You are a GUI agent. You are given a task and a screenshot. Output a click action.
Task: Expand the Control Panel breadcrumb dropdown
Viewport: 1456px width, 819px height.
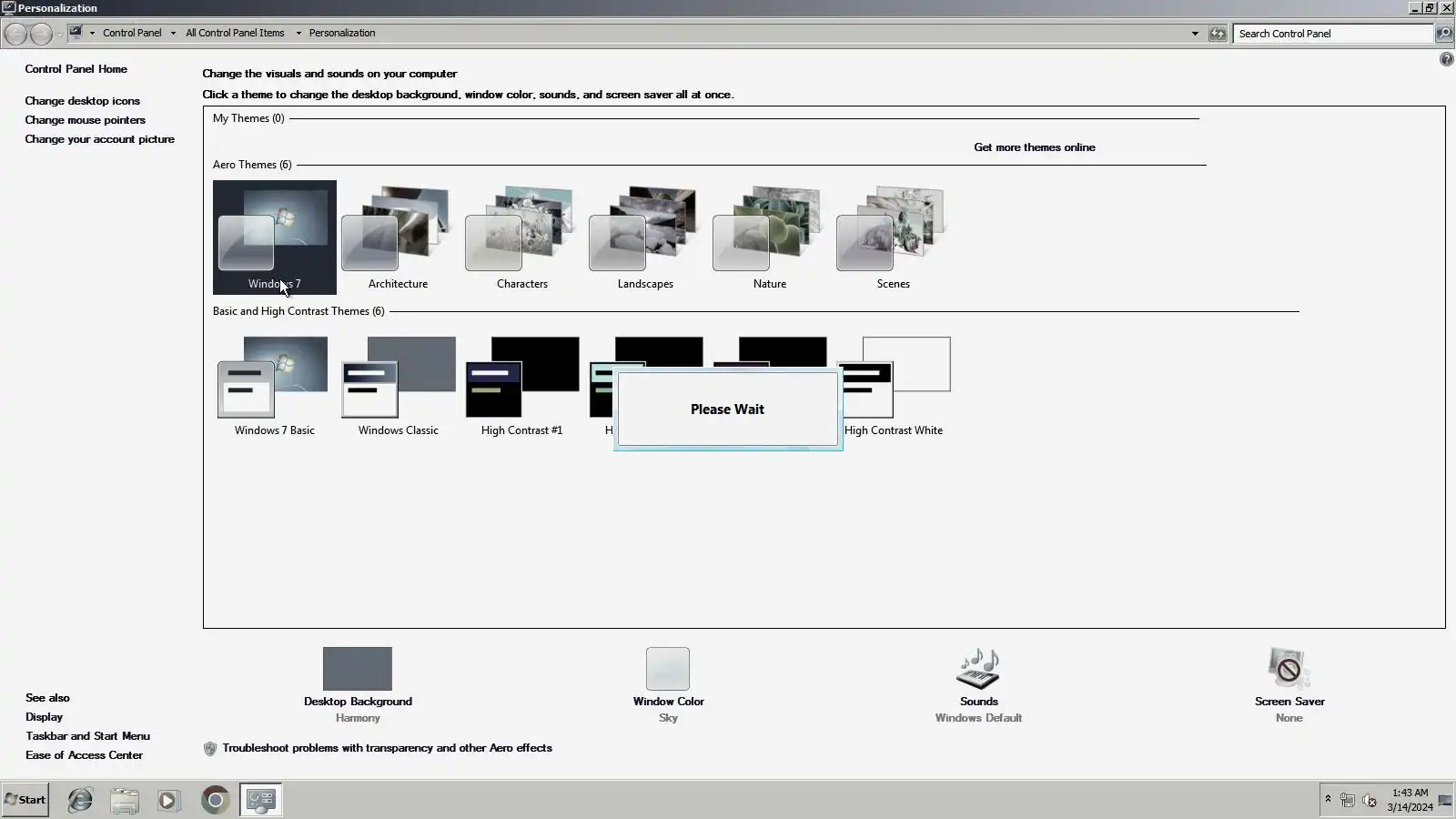tap(173, 34)
